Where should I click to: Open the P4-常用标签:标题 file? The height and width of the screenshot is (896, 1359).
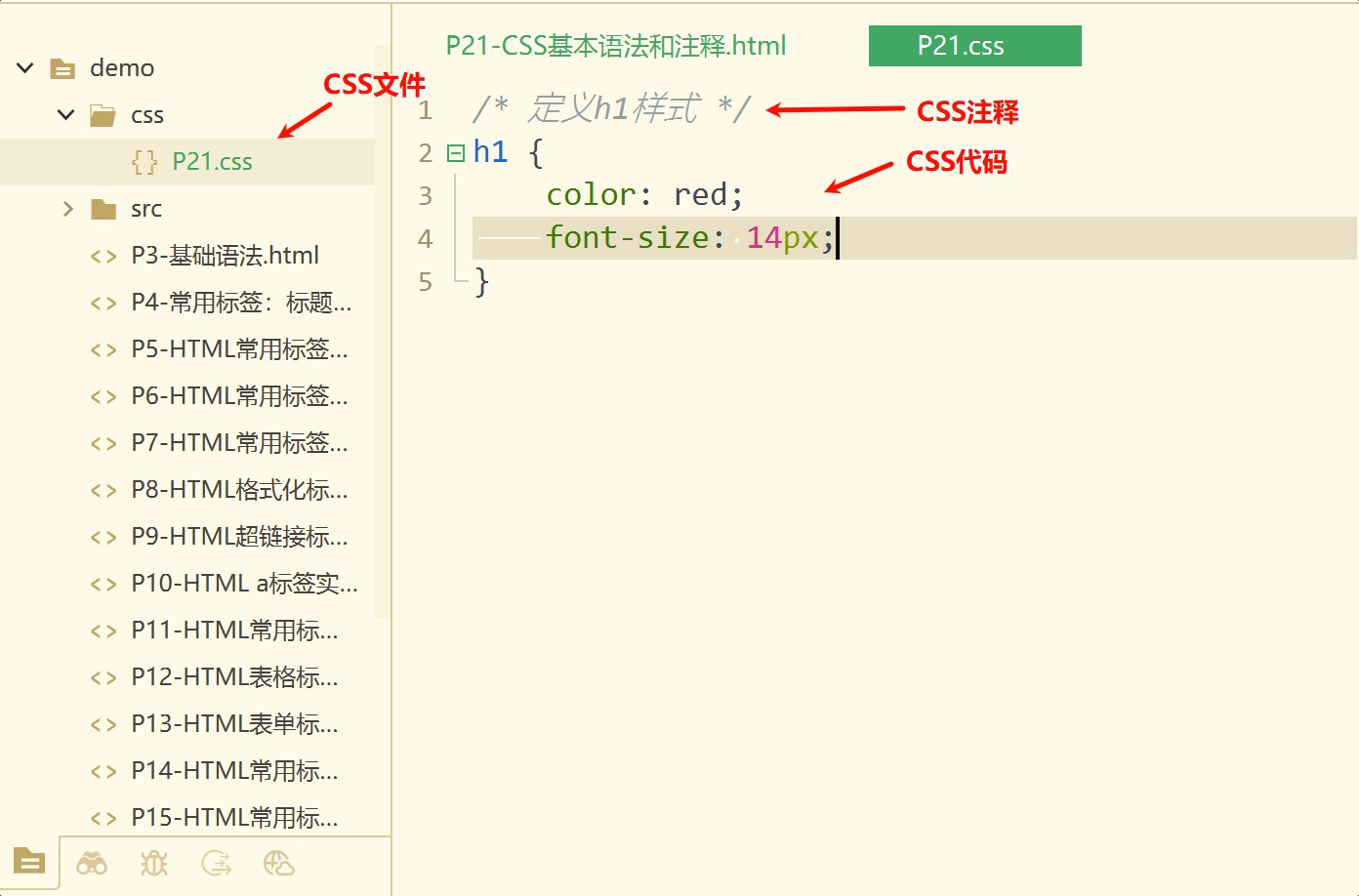pyautogui.click(x=241, y=303)
